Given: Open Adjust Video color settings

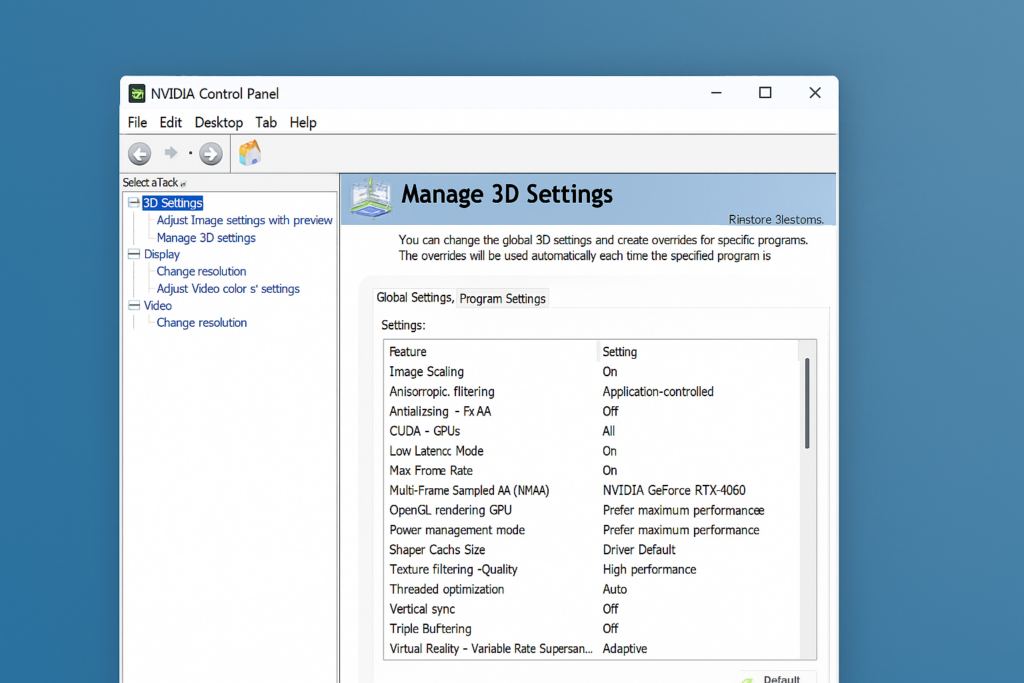Looking at the screenshot, I should tap(228, 289).
